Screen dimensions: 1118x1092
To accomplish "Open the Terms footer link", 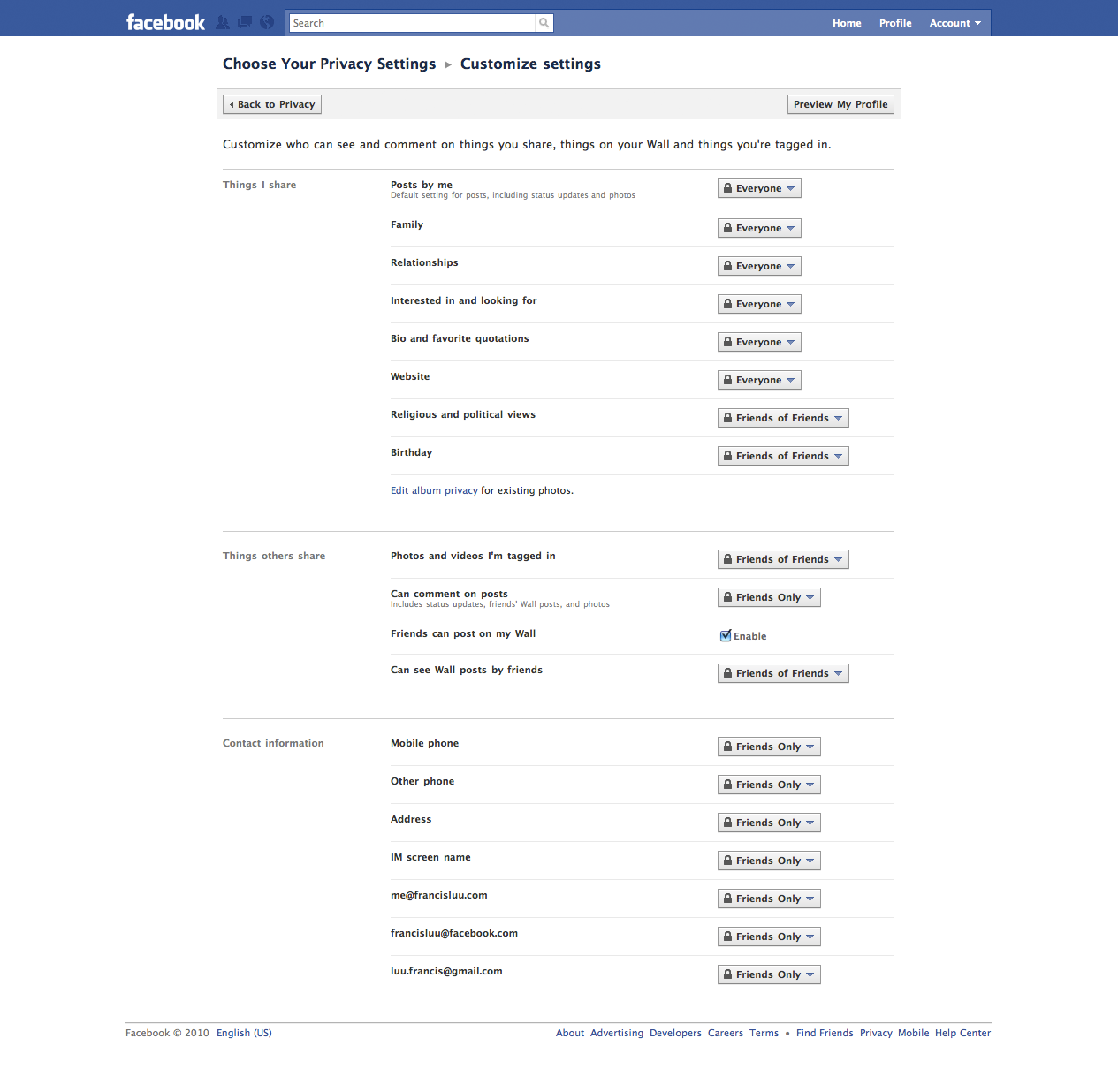I will [764, 1033].
